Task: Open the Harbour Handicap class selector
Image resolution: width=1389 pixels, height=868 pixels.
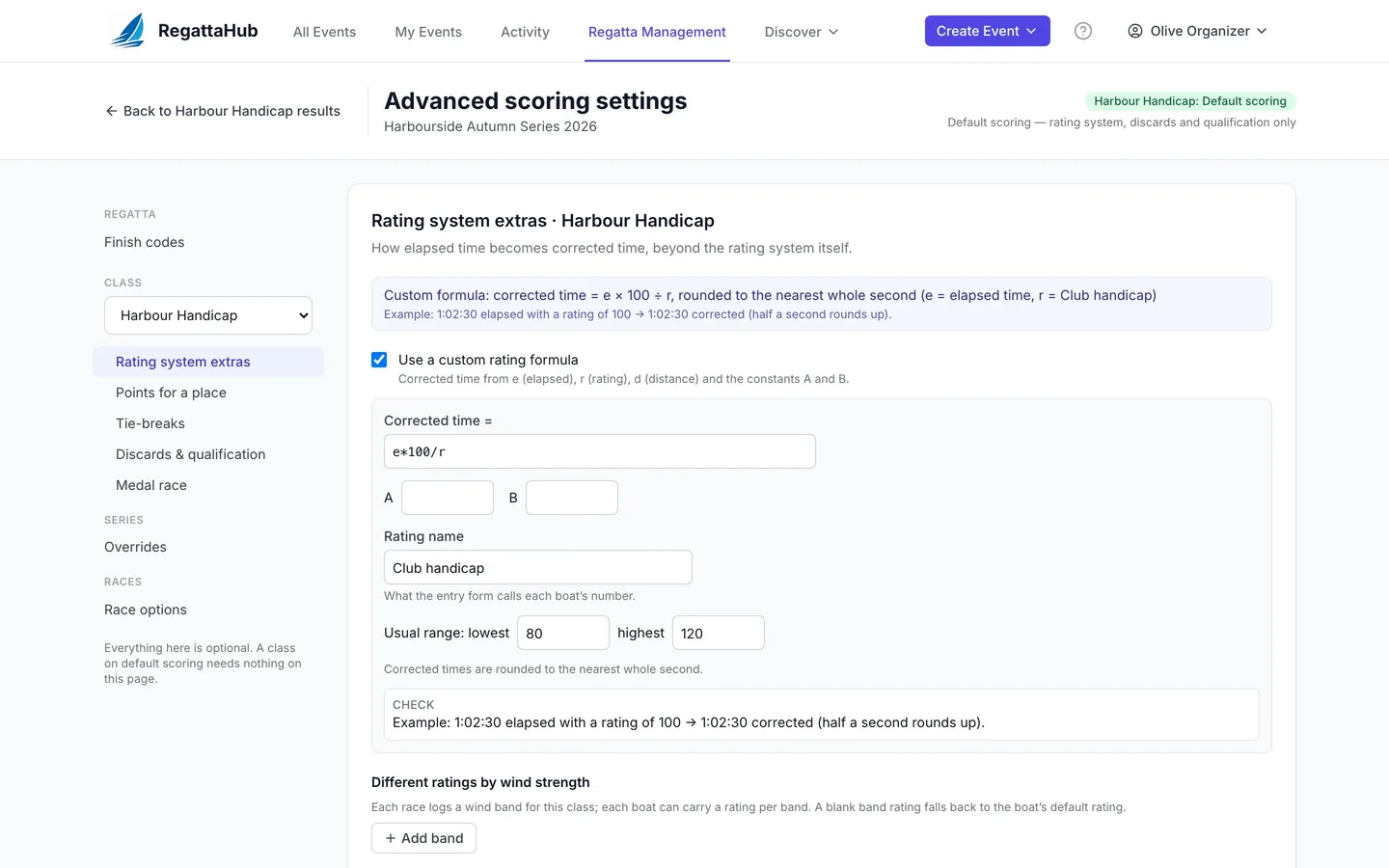Action: pos(208,315)
